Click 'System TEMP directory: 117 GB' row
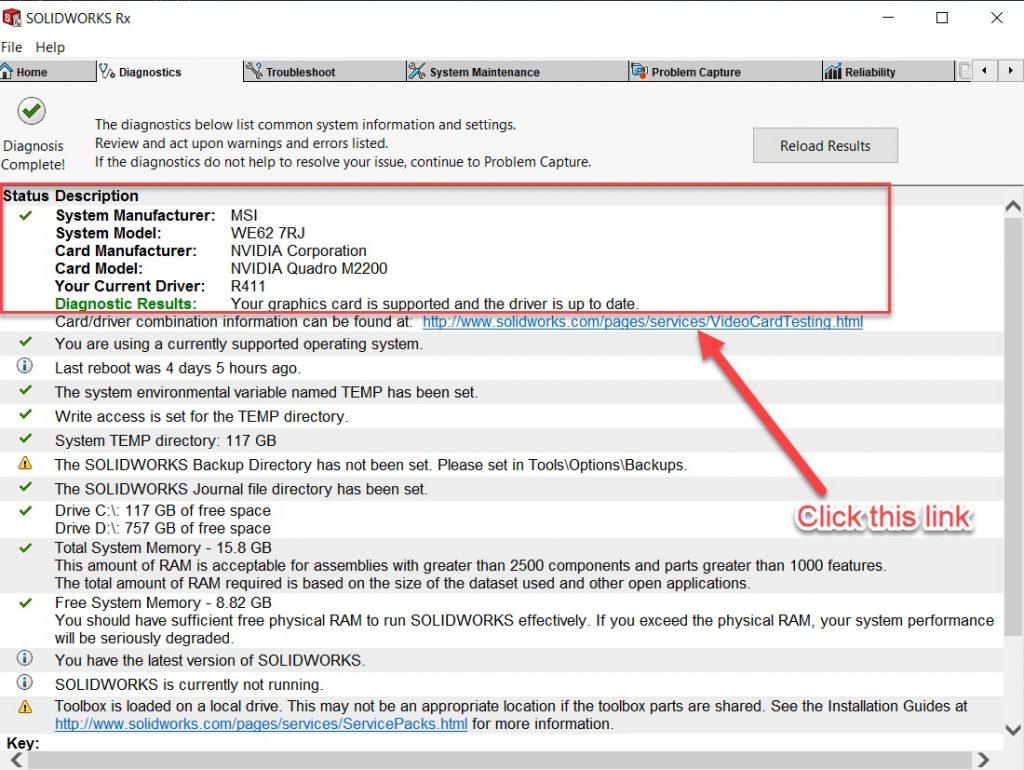The image size is (1024, 770). click(x=502, y=440)
